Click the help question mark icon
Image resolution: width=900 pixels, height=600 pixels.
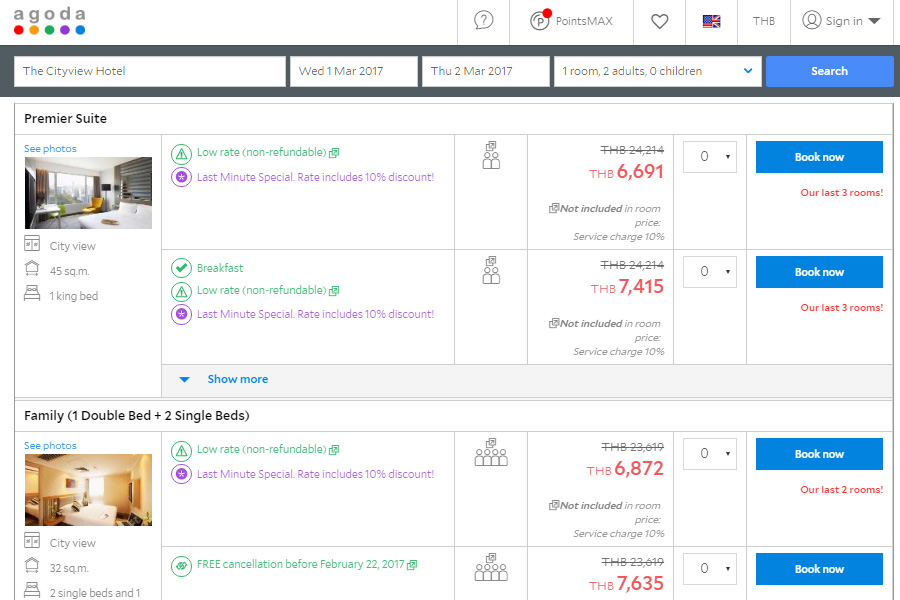484,21
